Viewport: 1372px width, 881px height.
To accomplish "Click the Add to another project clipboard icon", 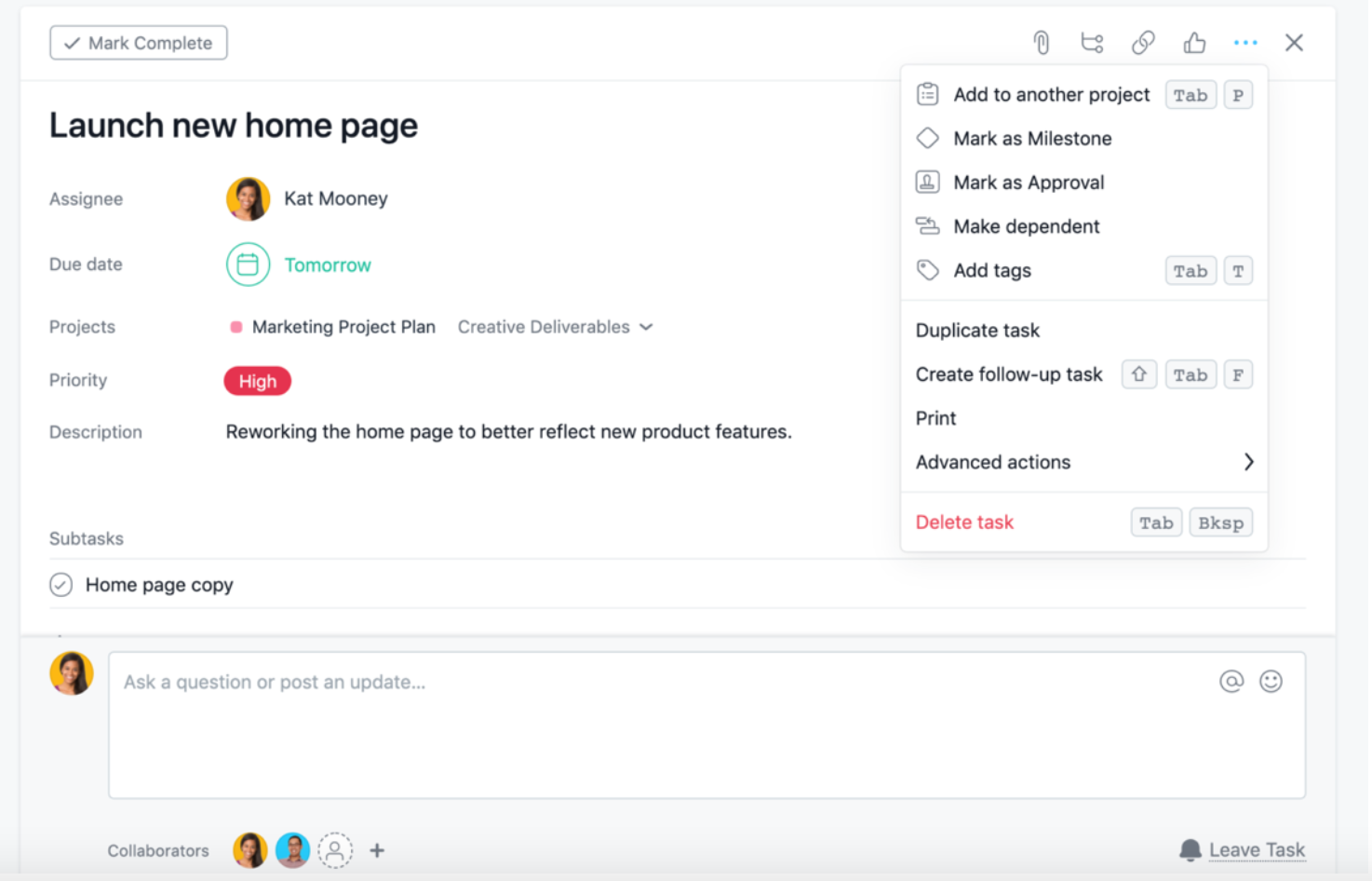I will click(x=928, y=94).
